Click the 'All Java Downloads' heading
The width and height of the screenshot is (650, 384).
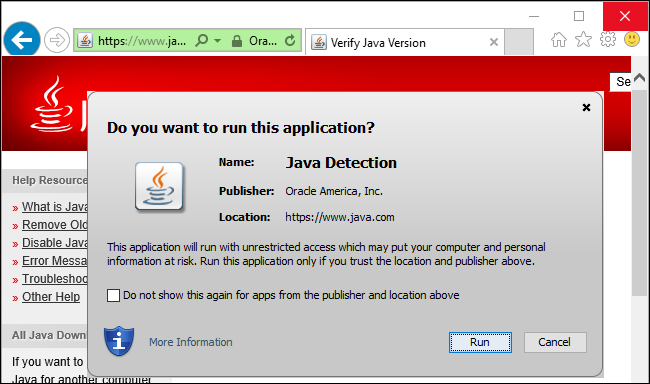49,335
